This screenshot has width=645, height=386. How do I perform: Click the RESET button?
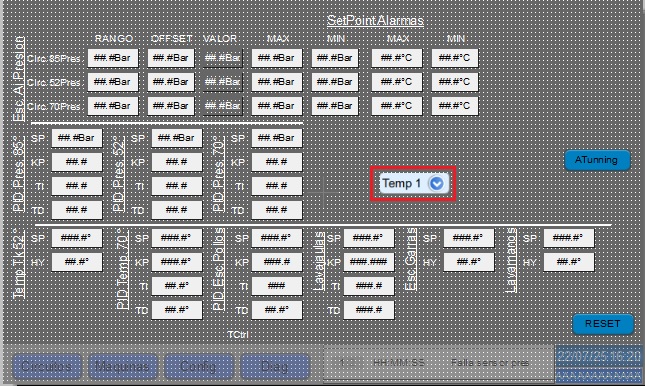(603, 324)
